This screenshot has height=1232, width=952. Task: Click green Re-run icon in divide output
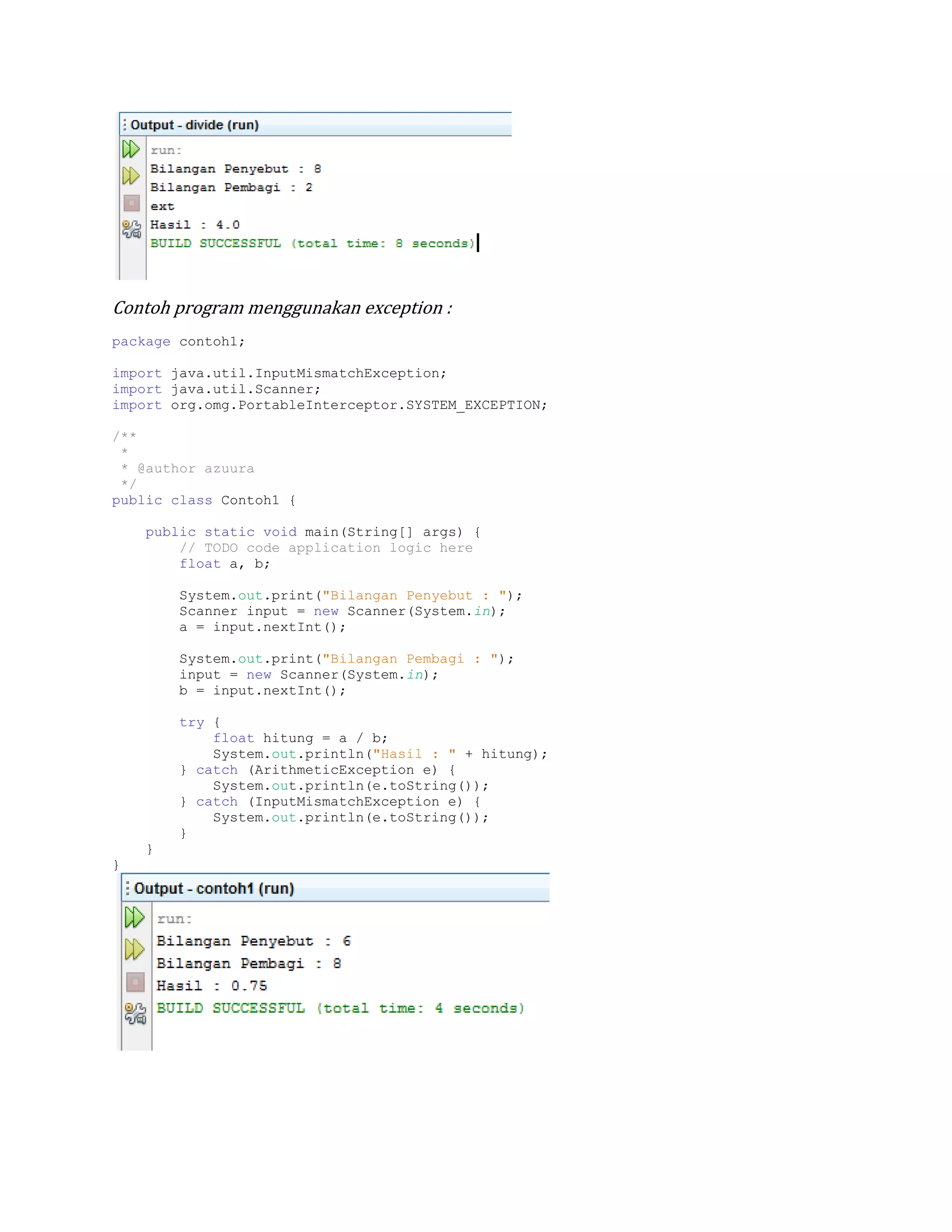pyautogui.click(x=131, y=149)
